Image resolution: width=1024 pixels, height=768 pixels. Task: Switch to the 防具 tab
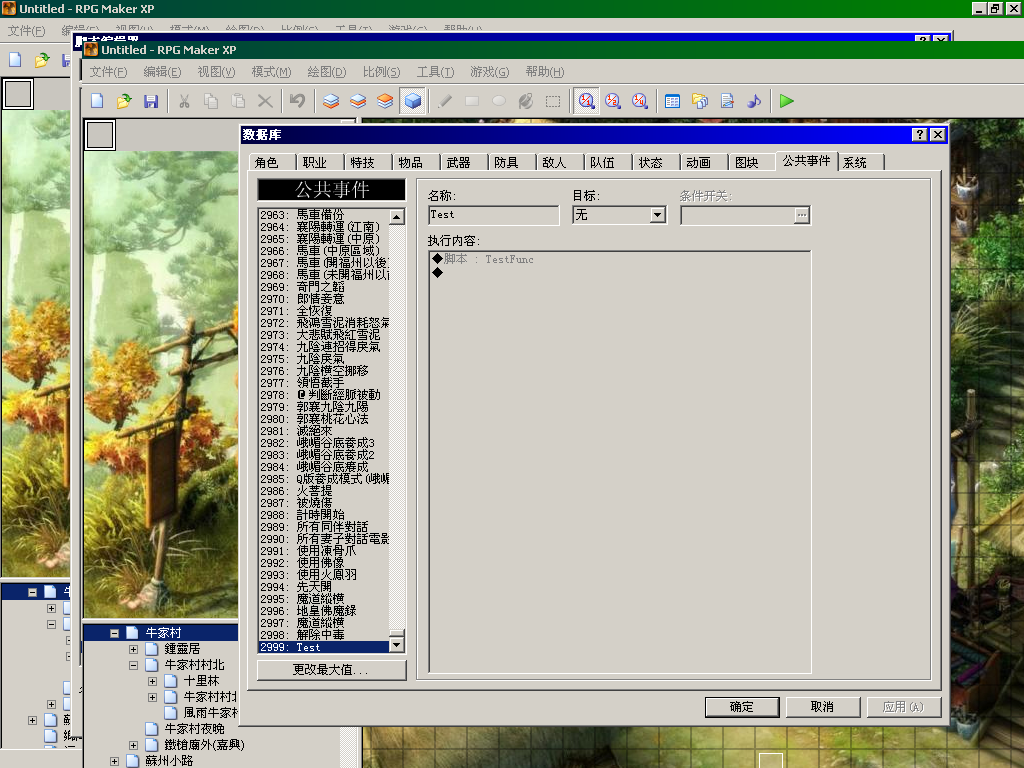tap(506, 163)
